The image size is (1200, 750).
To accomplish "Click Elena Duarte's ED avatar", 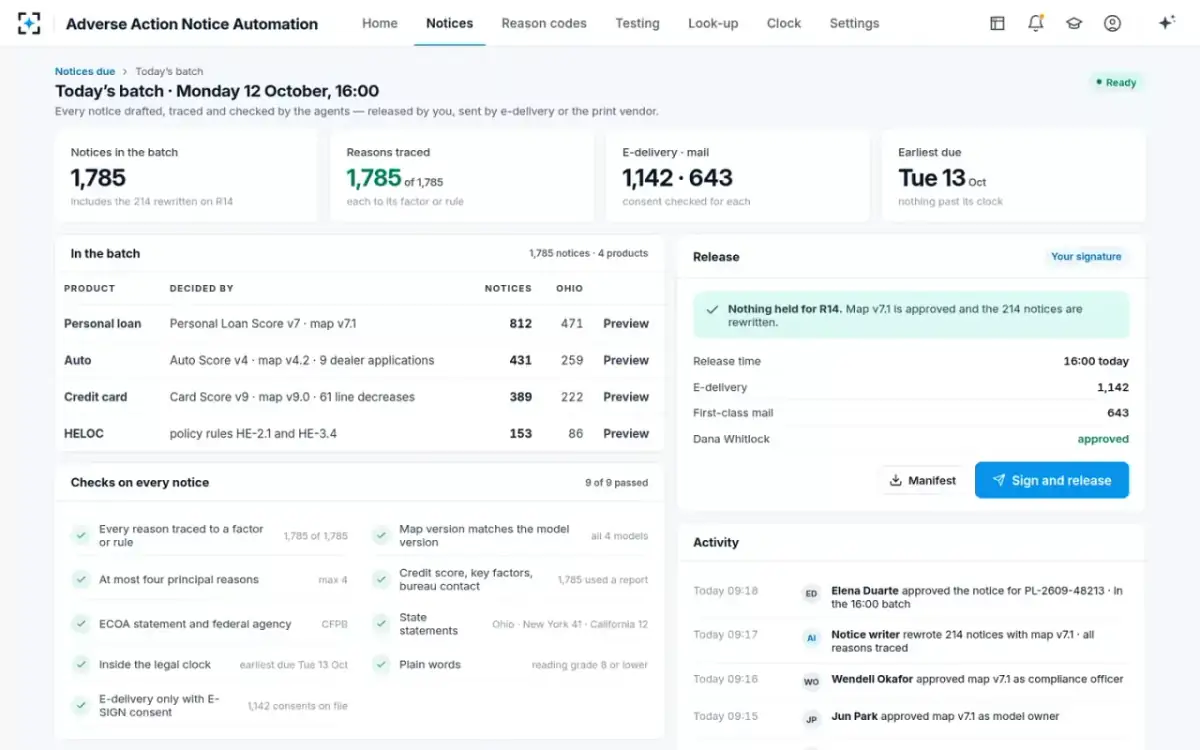I will pyautogui.click(x=812, y=594).
